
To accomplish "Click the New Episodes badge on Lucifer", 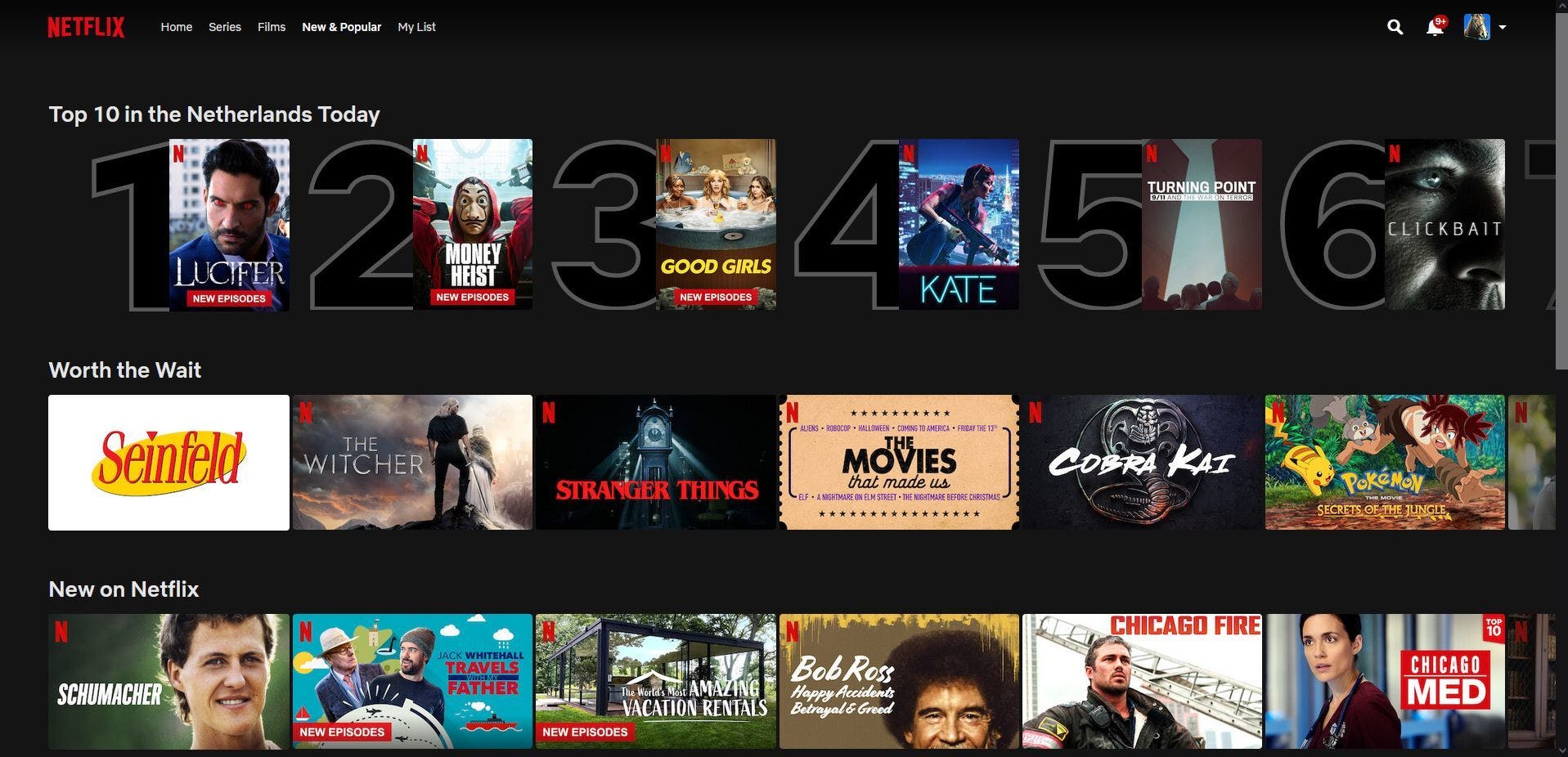I will tap(229, 298).
